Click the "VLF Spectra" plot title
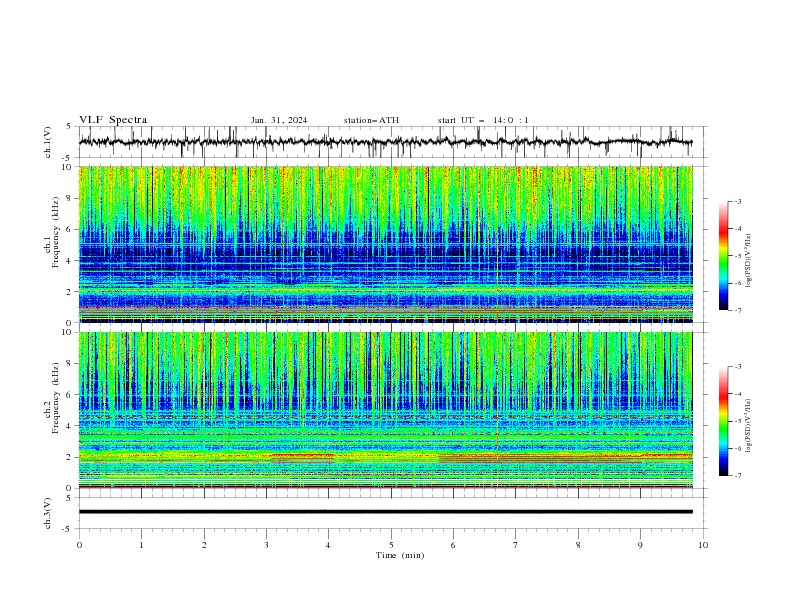Screen dimensions: 792x612 [113, 120]
